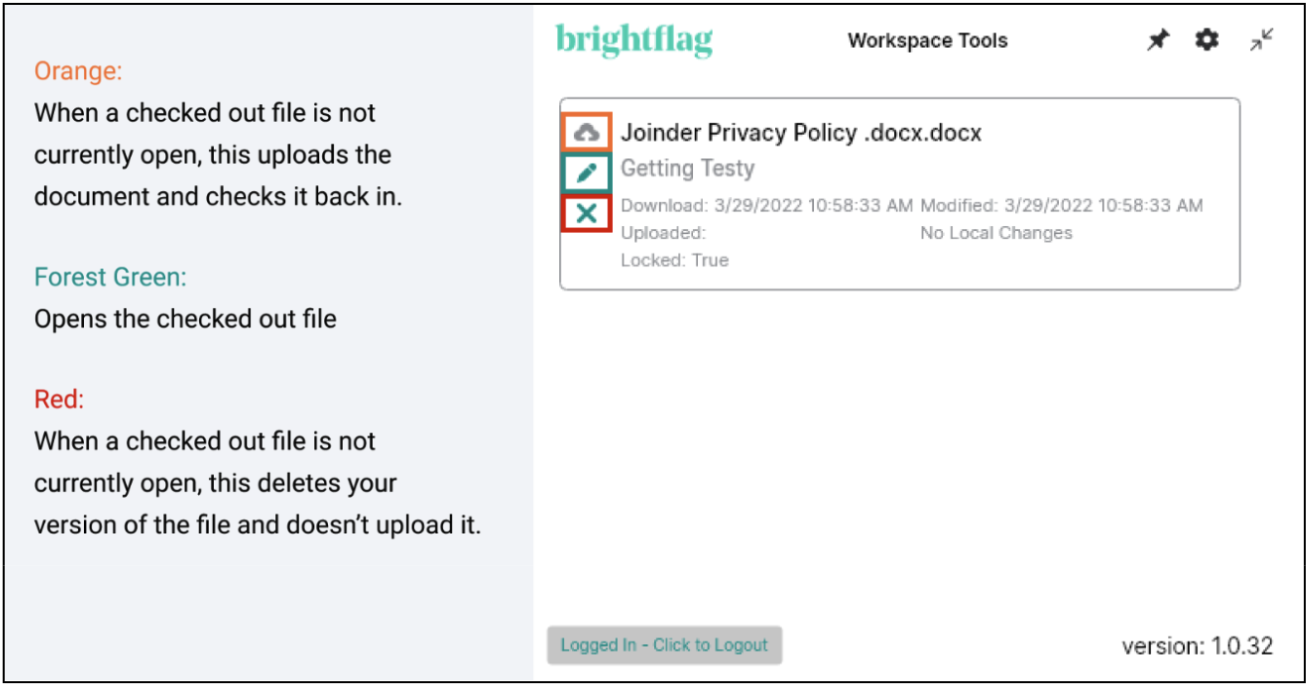Click the Red: heading in the legend
The image size is (1311, 687).
pyautogui.click(x=59, y=399)
